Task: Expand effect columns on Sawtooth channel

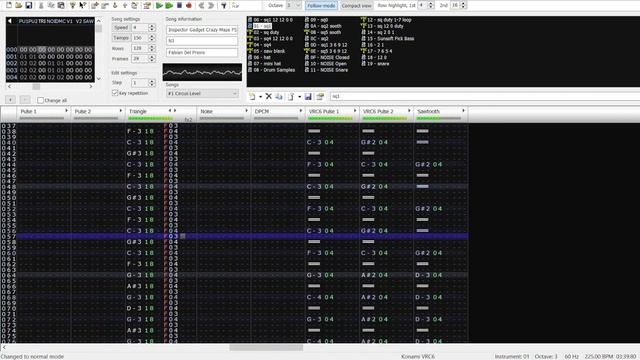Action: click(463, 111)
